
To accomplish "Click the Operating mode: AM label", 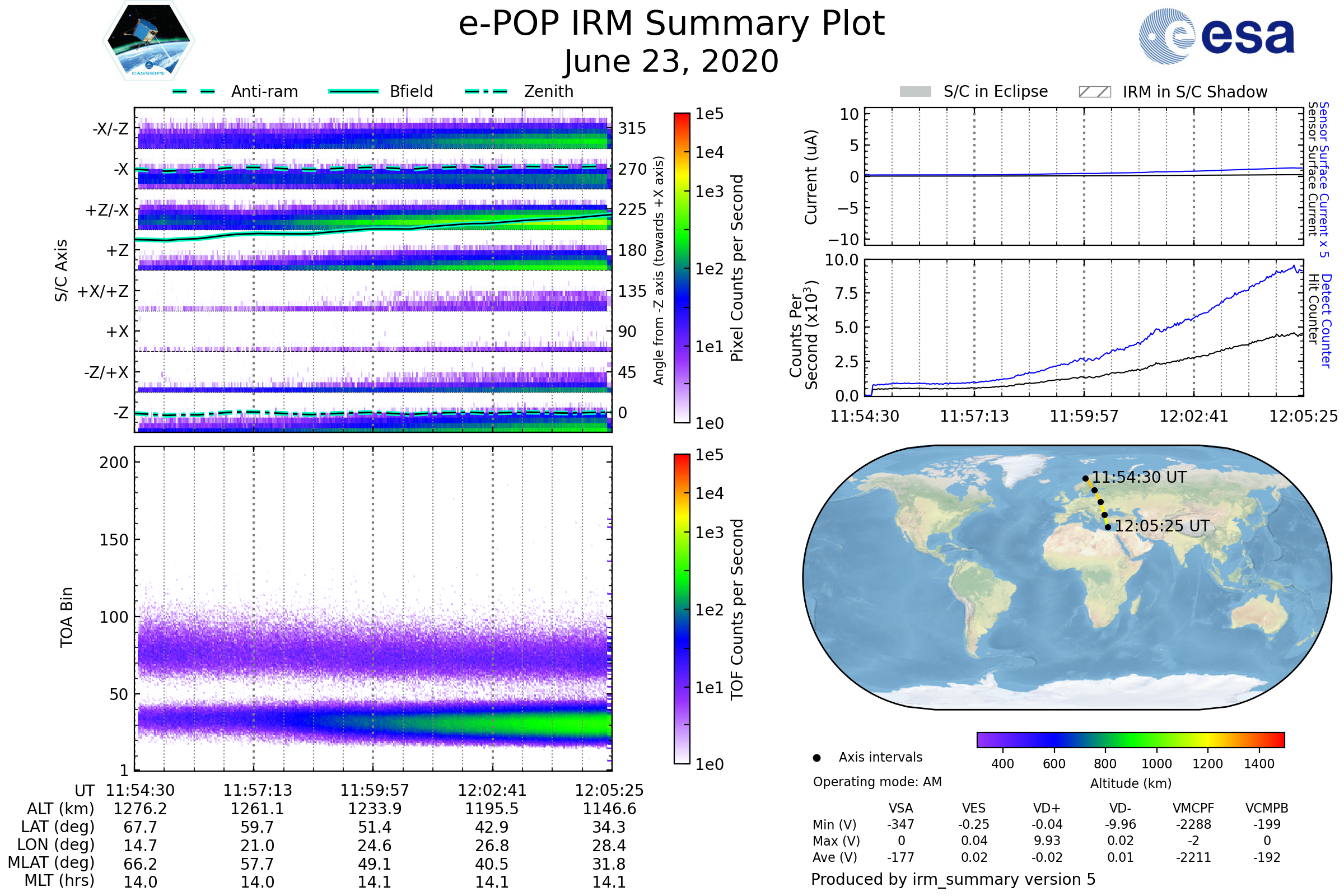I will click(x=877, y=782).
